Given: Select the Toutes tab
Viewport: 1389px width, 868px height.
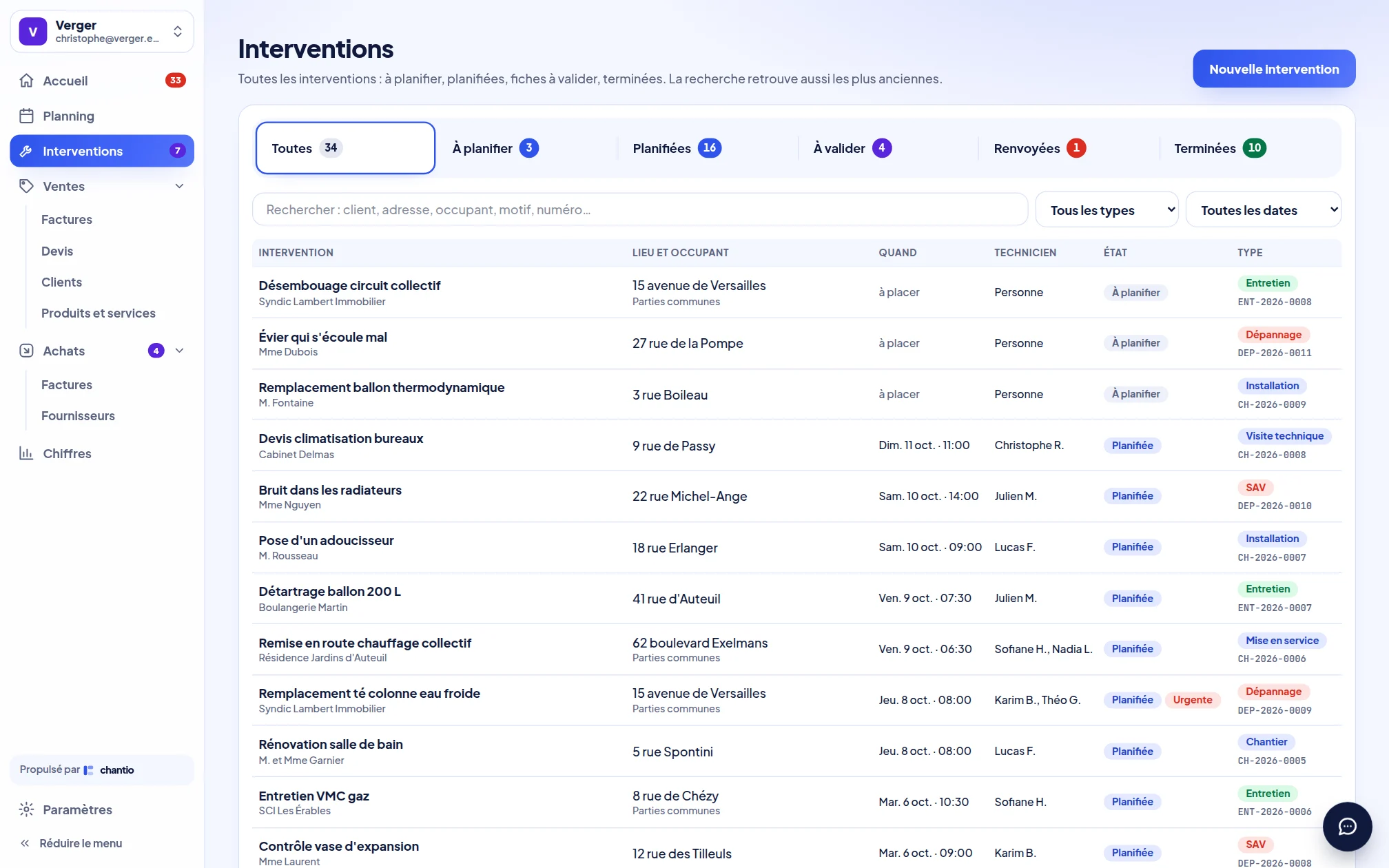Looking at the screenshot, I should [x=345, y=148].
